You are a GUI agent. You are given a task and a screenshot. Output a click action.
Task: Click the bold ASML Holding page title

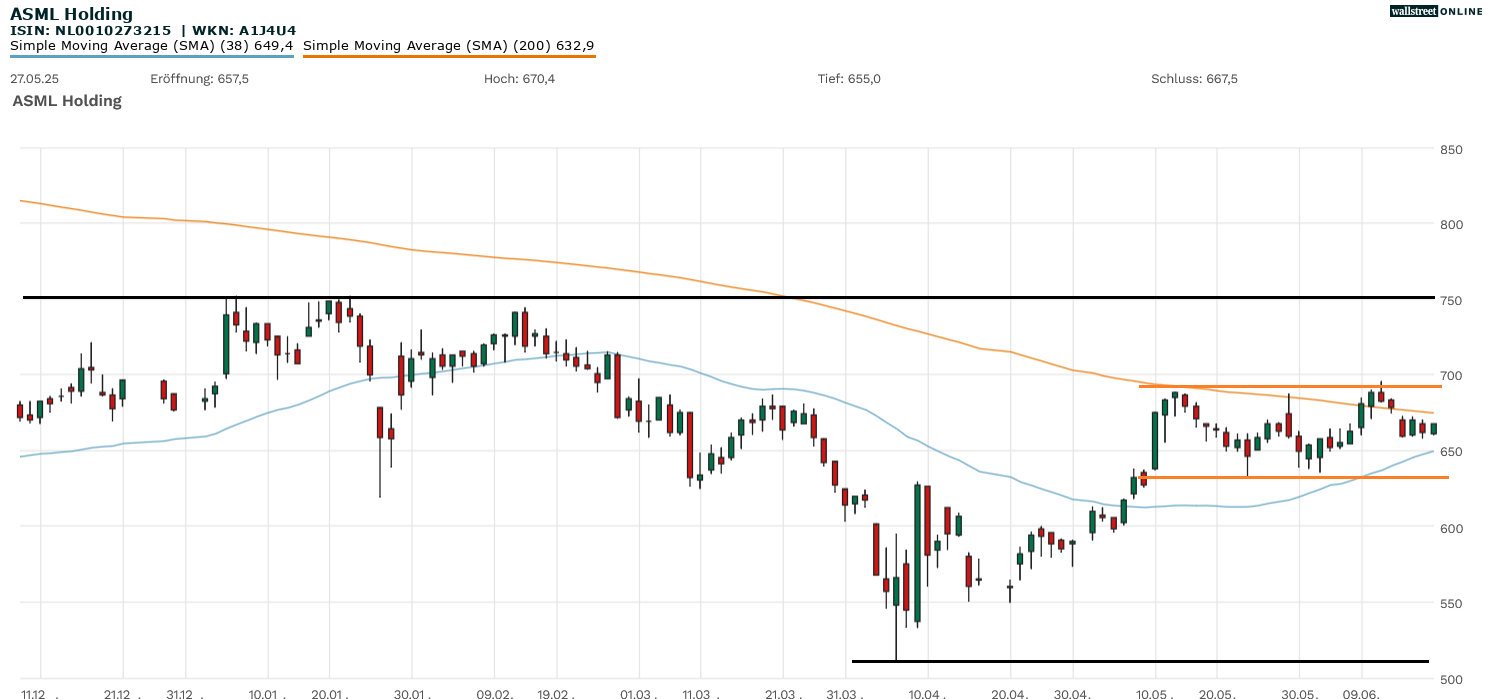(x=71, y=14)
